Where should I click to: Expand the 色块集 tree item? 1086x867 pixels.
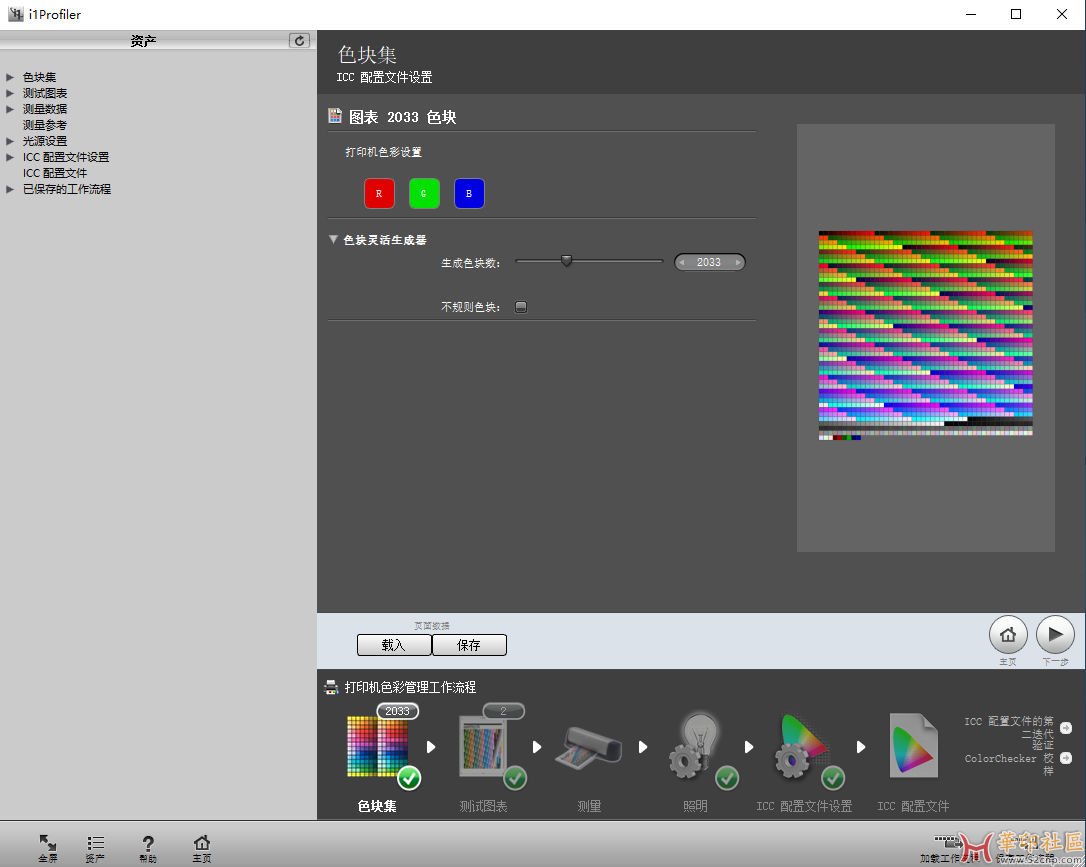(10, 77)
